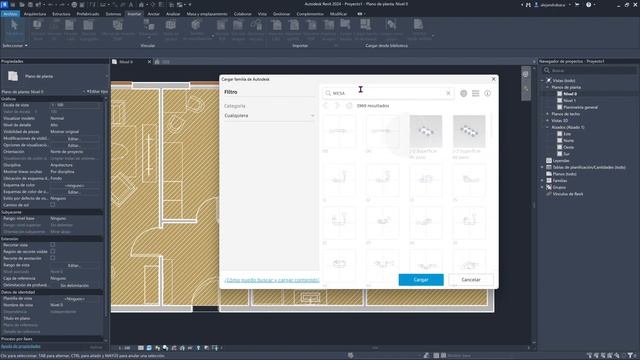Viewport: 640px width, 360px height.
Task: Toggle Recorte de anotación checkbox
Action: tap(53, 258)
